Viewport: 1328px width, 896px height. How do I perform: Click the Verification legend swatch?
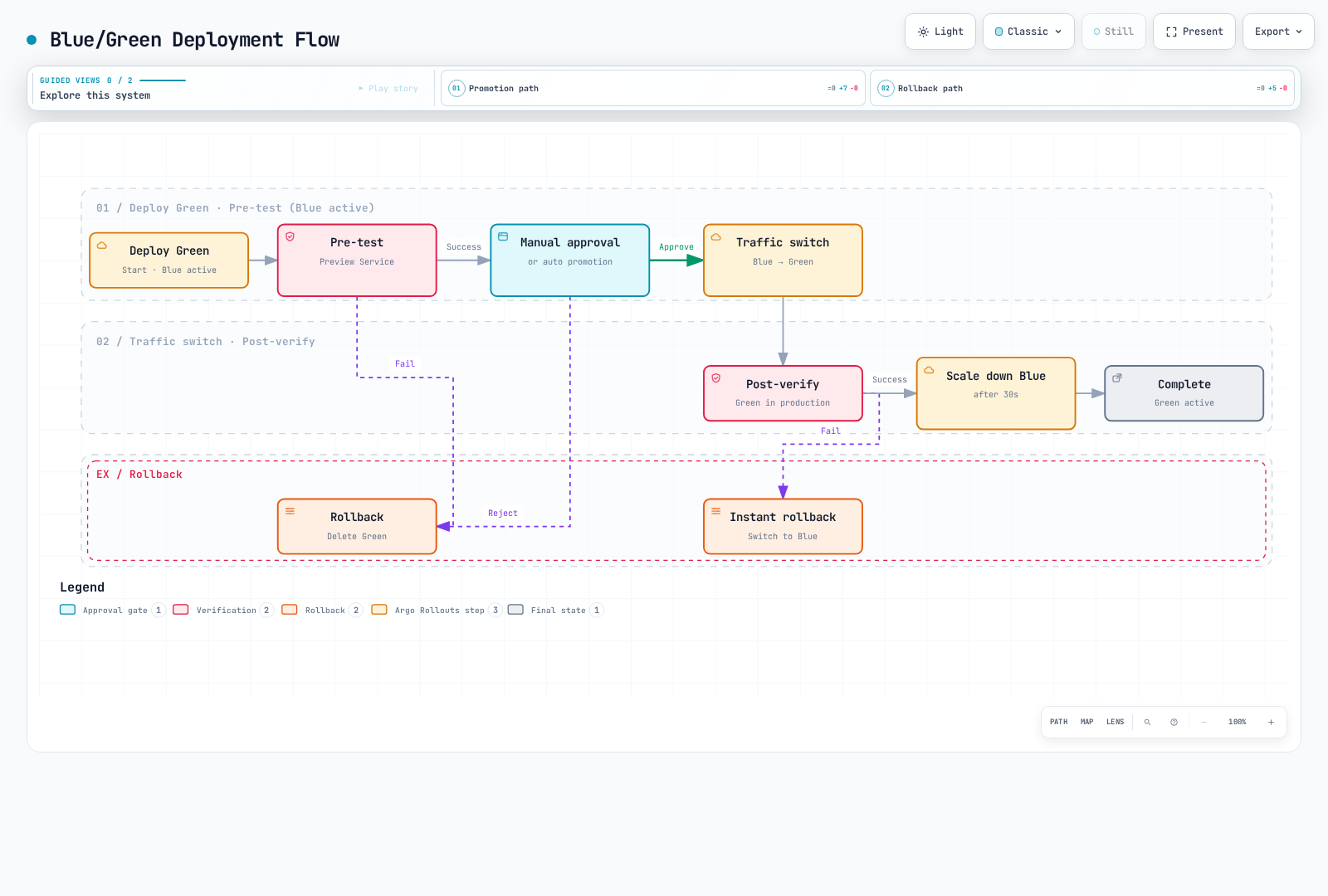coord(181,610)
